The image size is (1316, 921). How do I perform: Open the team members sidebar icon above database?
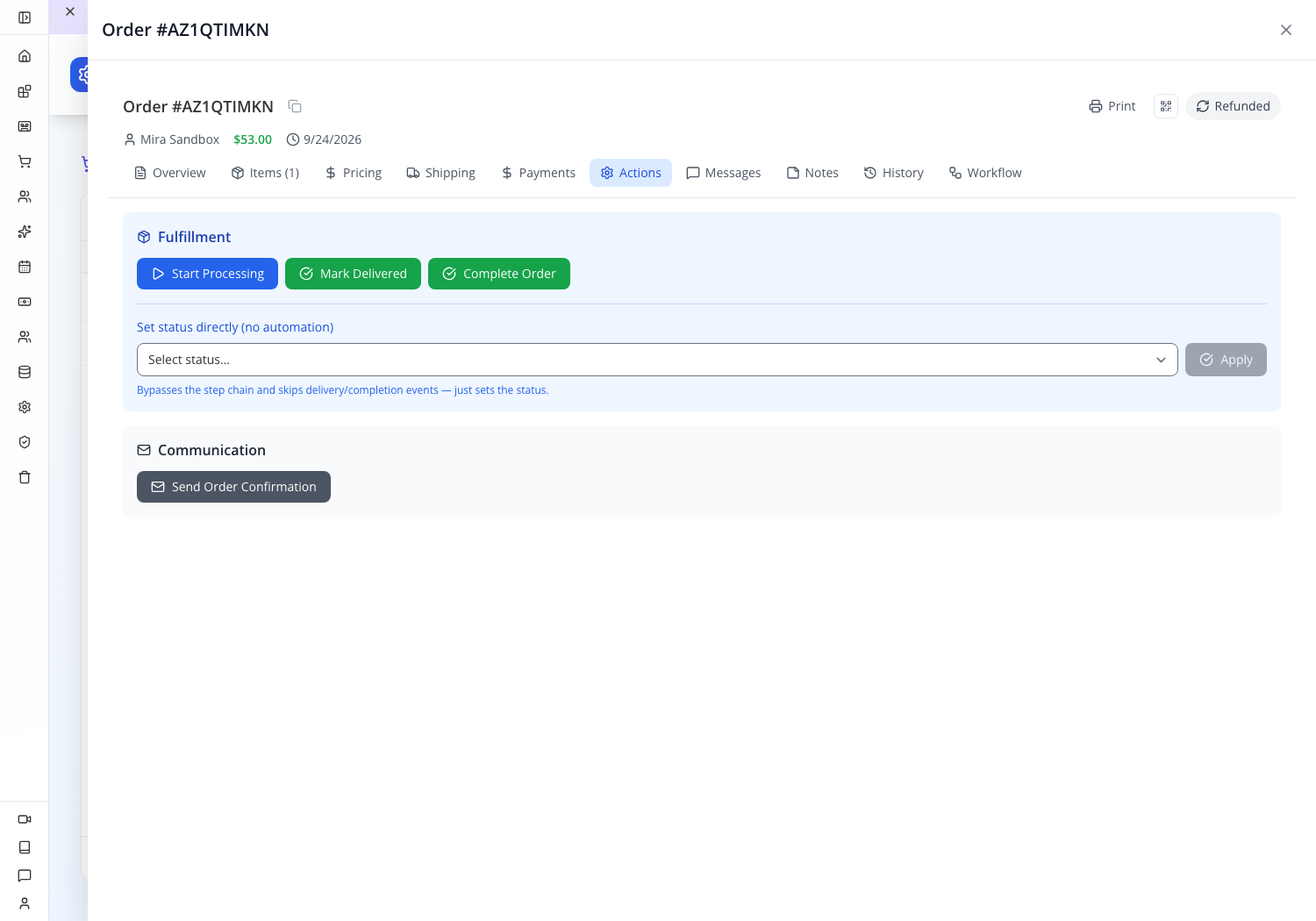tap(25, 337)
